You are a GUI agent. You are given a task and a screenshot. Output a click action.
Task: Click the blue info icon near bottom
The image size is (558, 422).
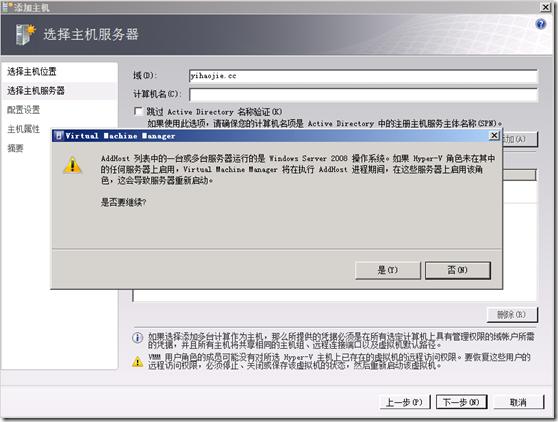tap(138, 338)
